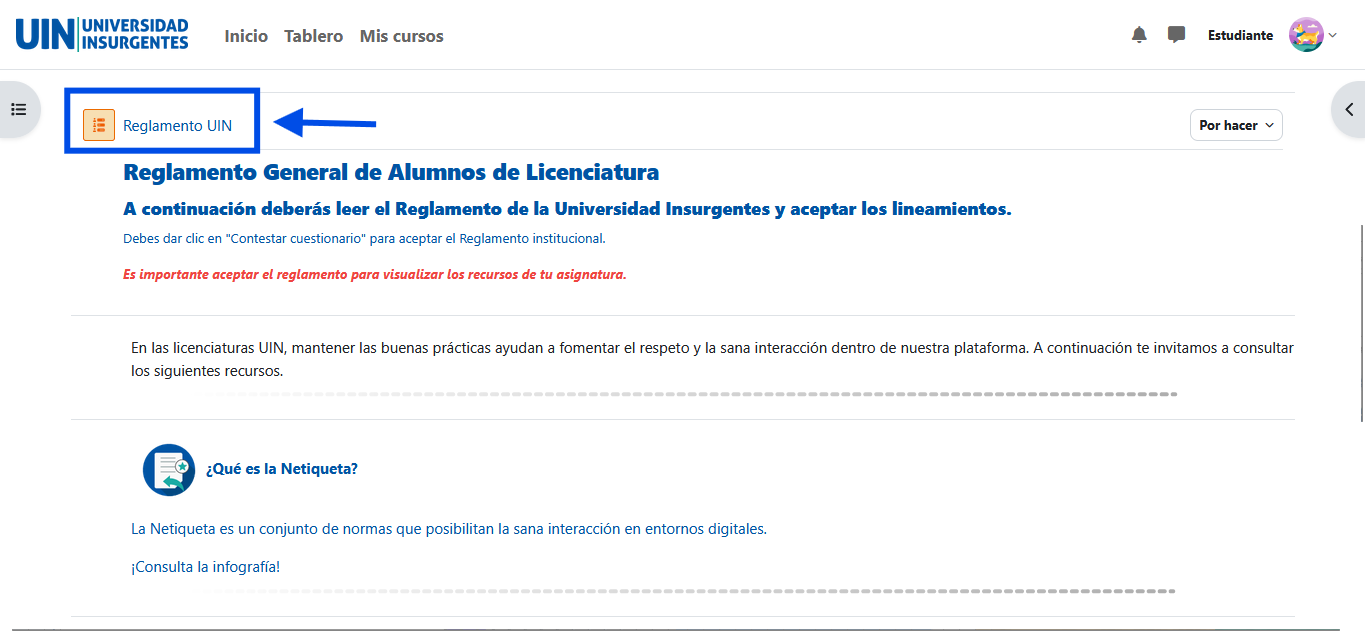Click the orange Reglamento UIN activity icon

99,125
